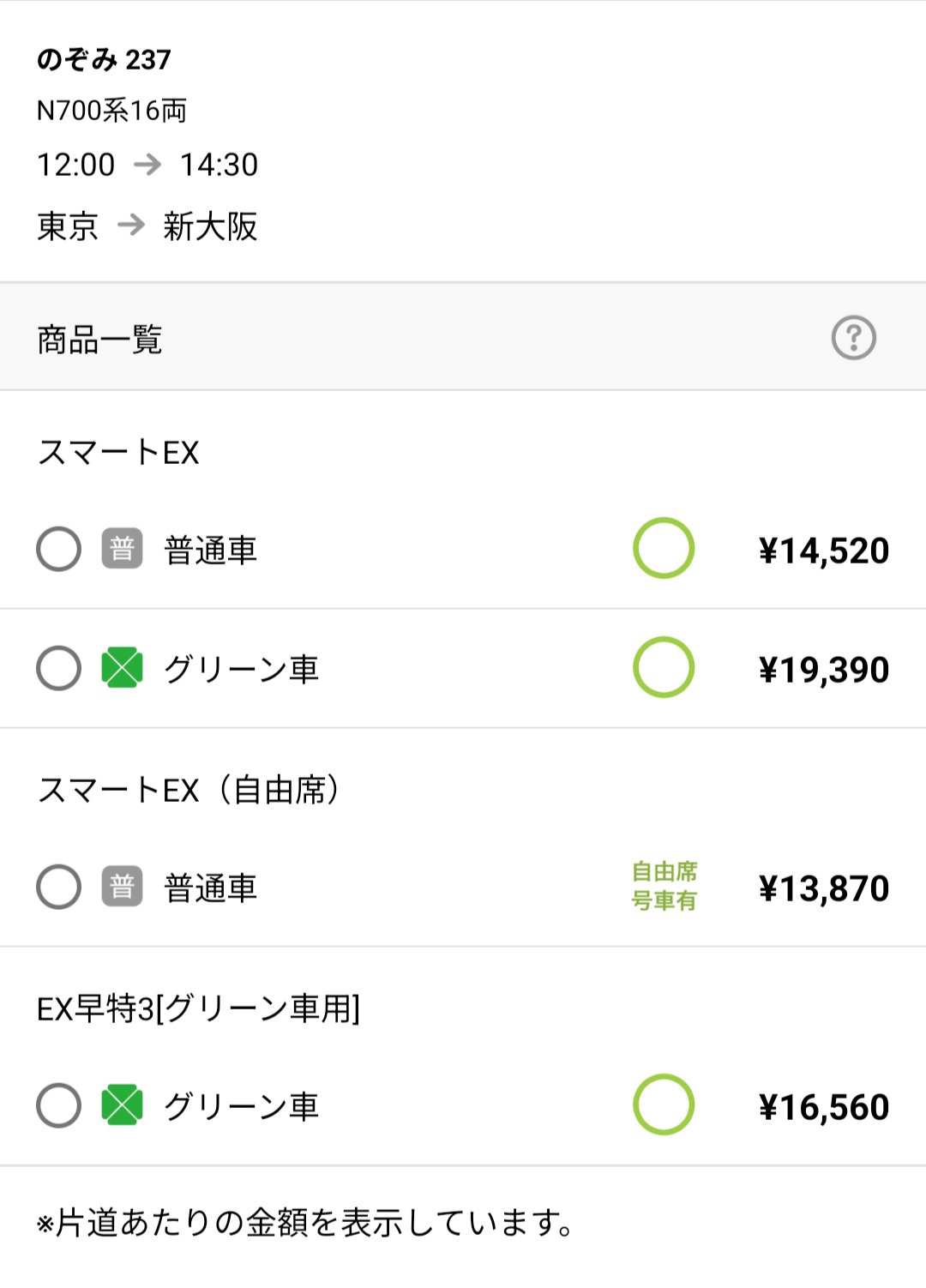Click the ¥14,520 price
Image resolution: width=926 pixels, height=1288 pixels.
click(823, 551)
